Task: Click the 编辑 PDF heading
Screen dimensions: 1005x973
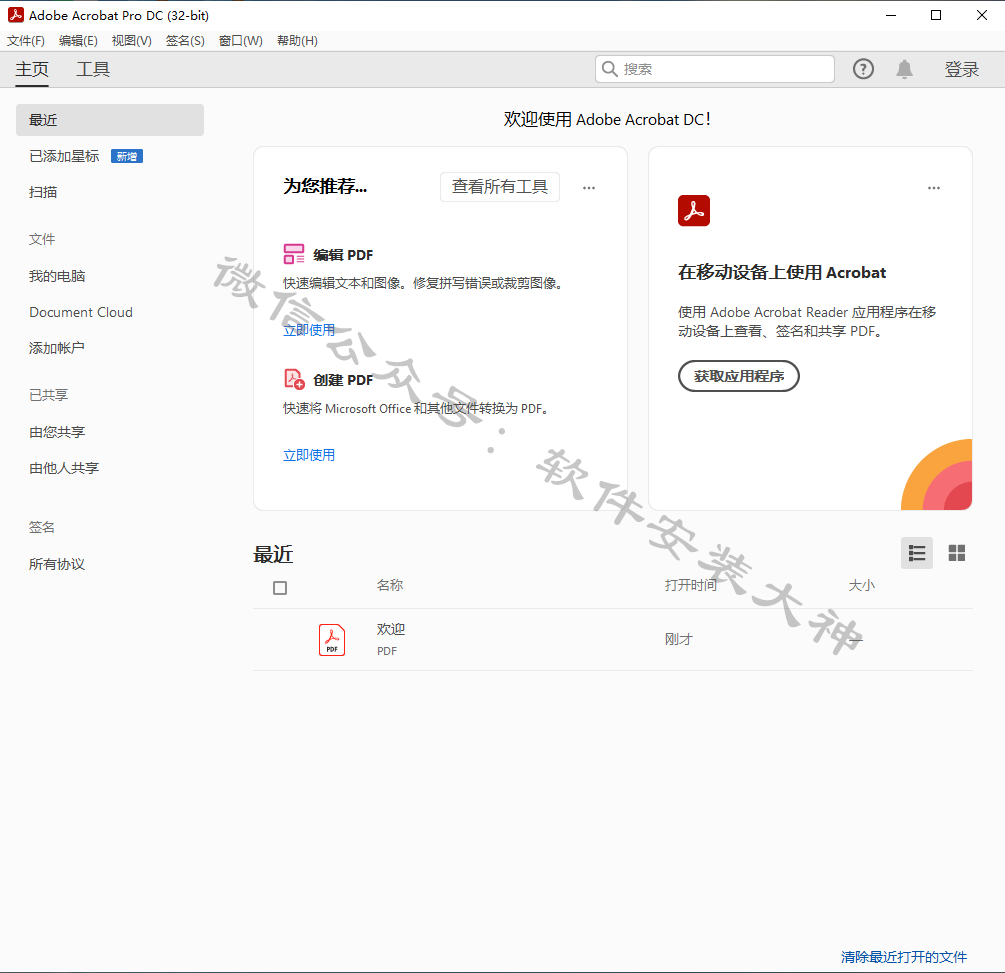Action: click(x=343, y=254)
